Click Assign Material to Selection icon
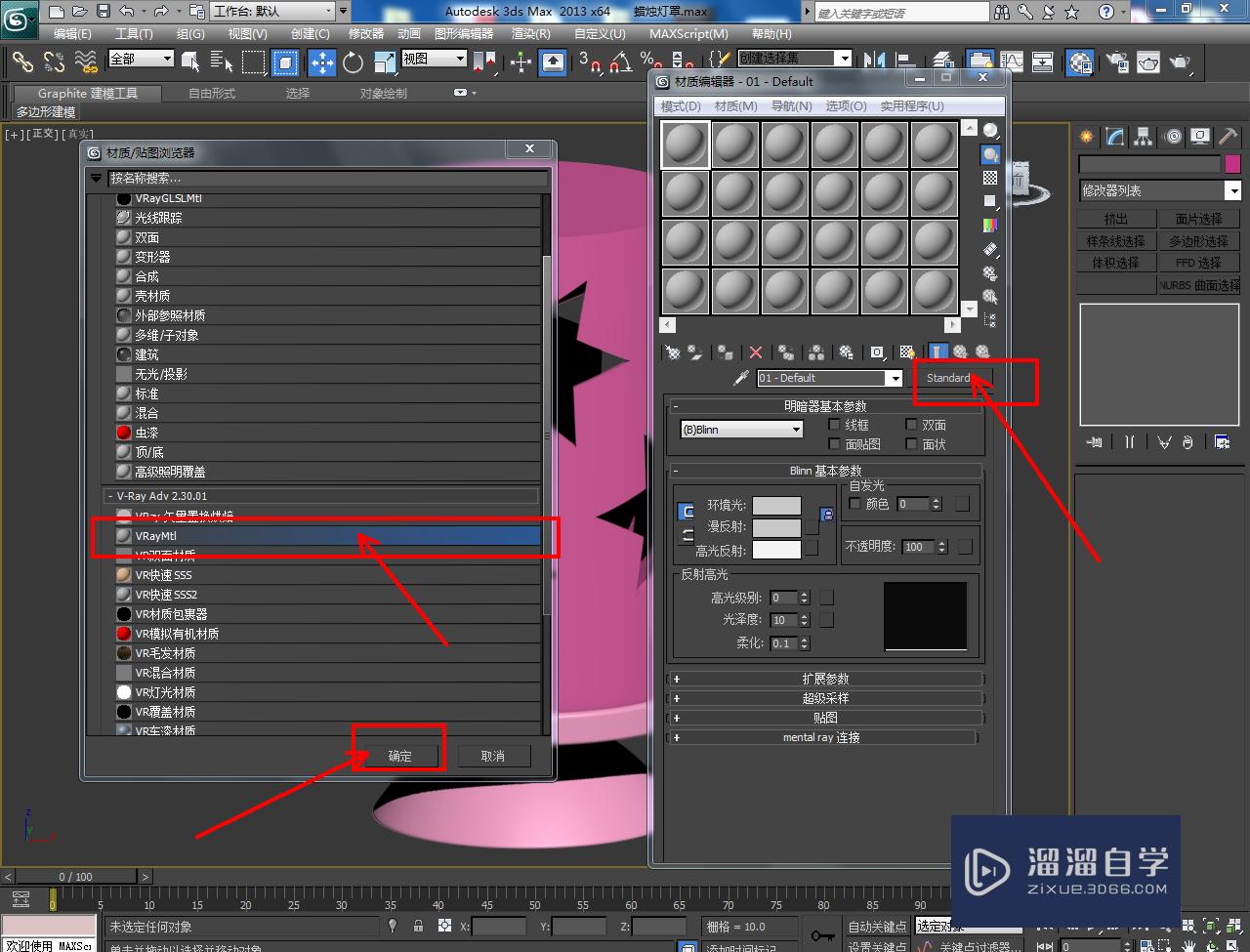Screen dimensions: 1250x952 click(726, 352)
